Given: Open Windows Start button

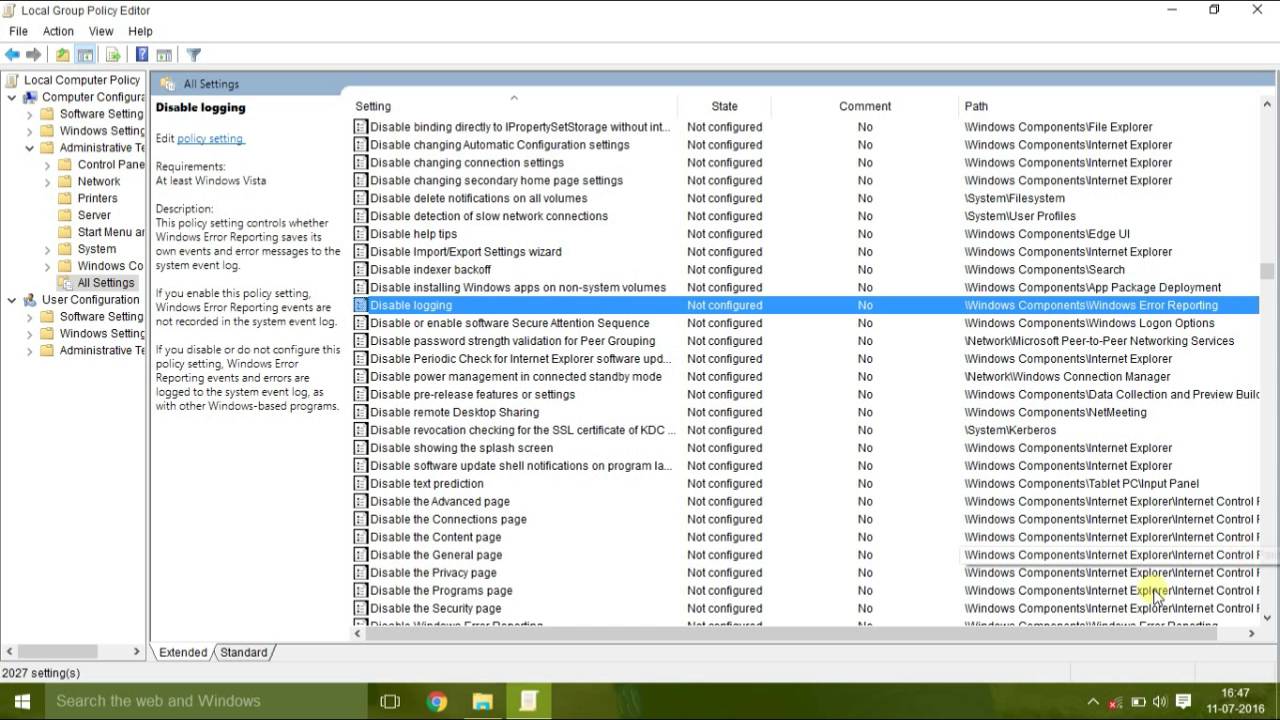Looking at the screenshot, I should click(x=22, y=701).
